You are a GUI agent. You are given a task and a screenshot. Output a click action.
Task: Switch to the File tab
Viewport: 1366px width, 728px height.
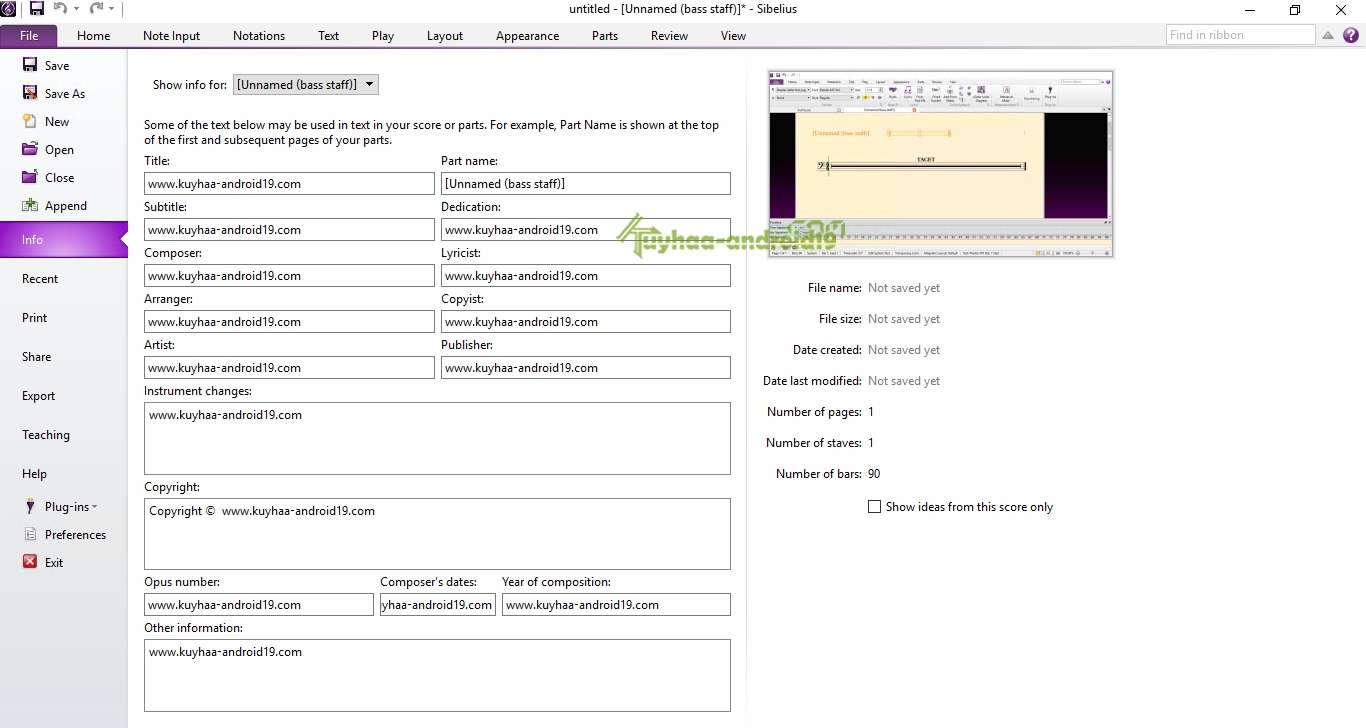29,36
